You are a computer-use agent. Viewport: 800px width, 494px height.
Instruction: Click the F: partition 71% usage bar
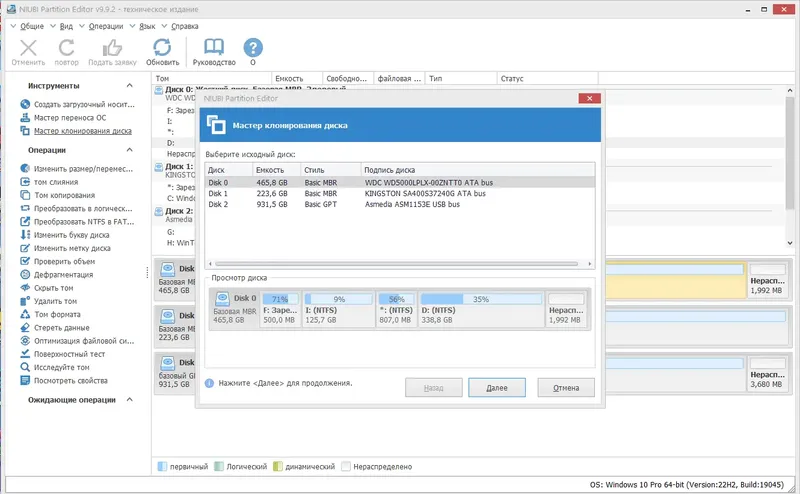[280, 299]
